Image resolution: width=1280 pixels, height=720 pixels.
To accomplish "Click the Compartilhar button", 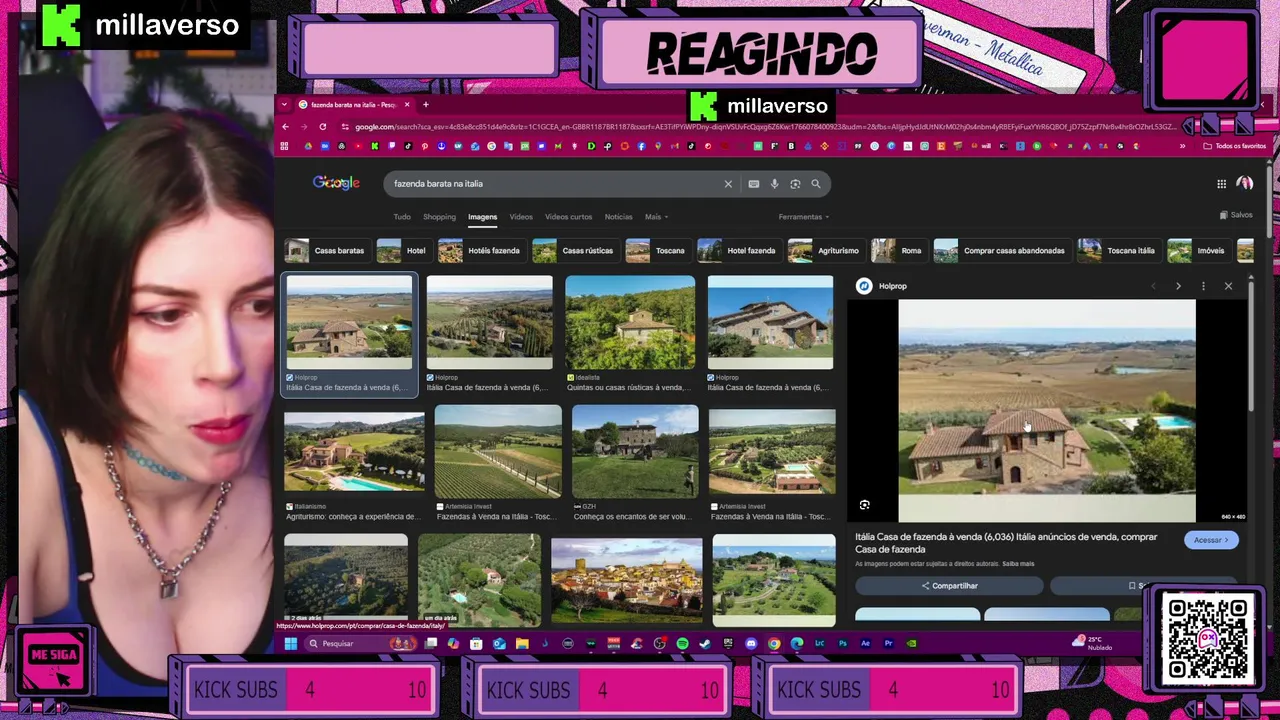I will coord(949,586).
